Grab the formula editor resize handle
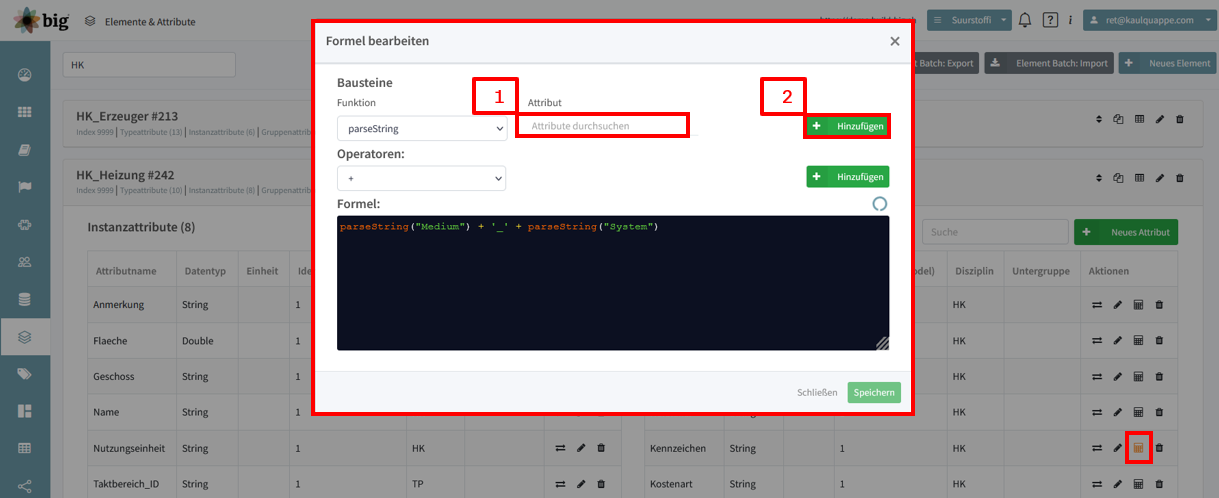The width and height of the screenshot is (1219, 498). (882, 343)
